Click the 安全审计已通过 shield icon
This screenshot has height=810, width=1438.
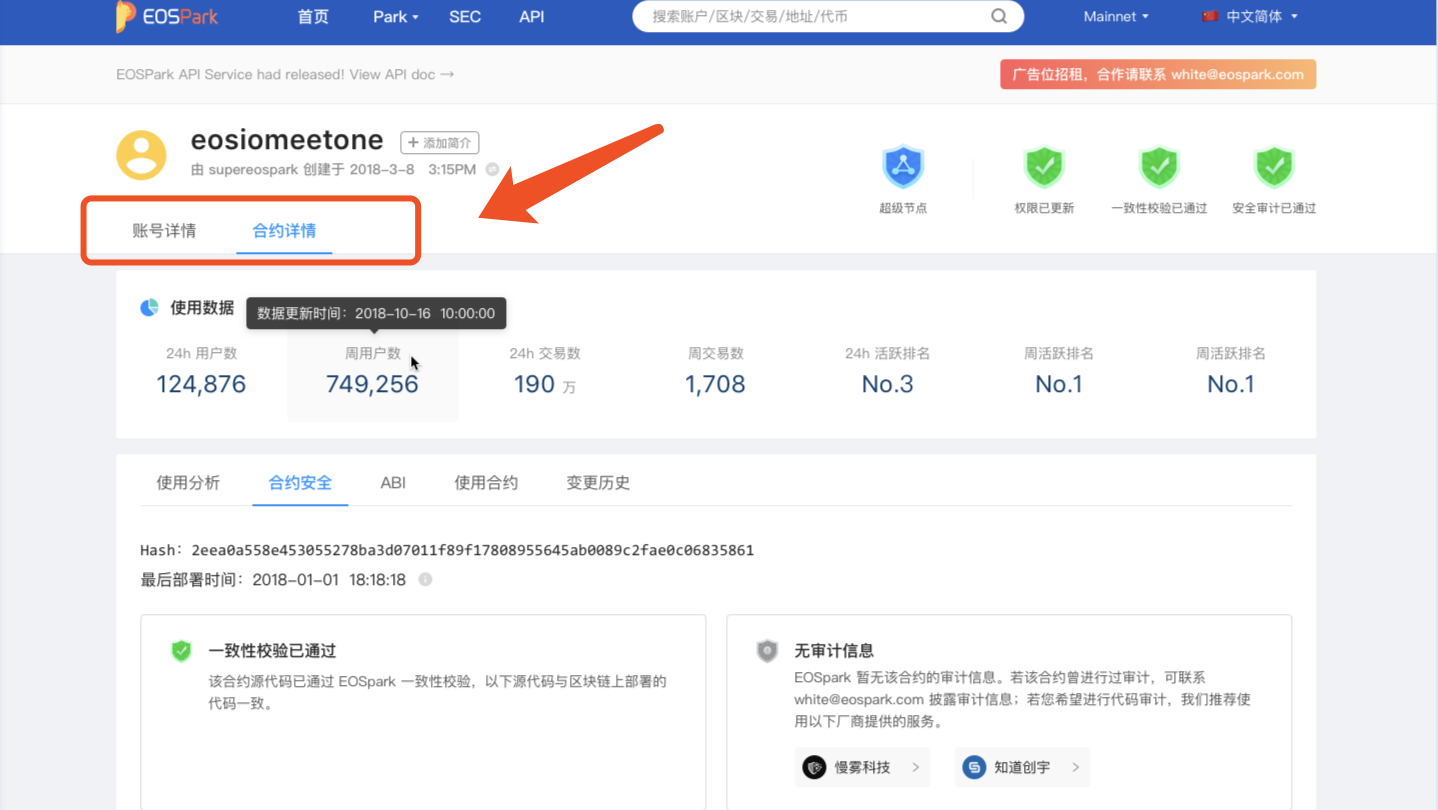click(x=1274, y=167)
